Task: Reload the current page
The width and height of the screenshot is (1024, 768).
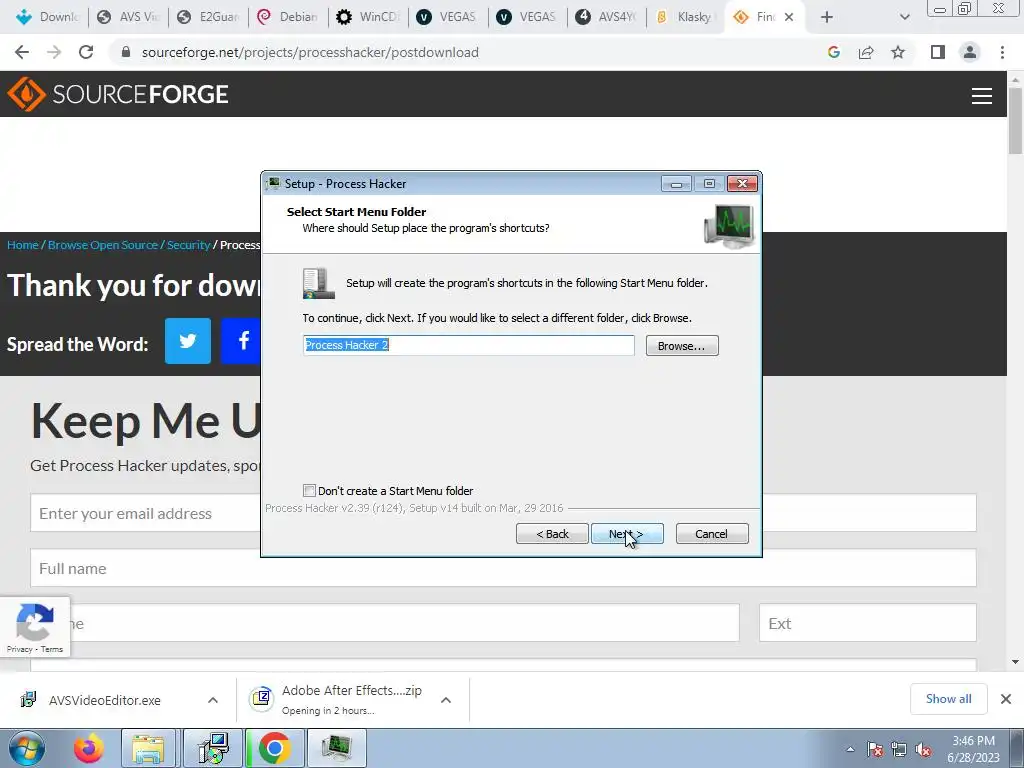Action: (86, 52)
